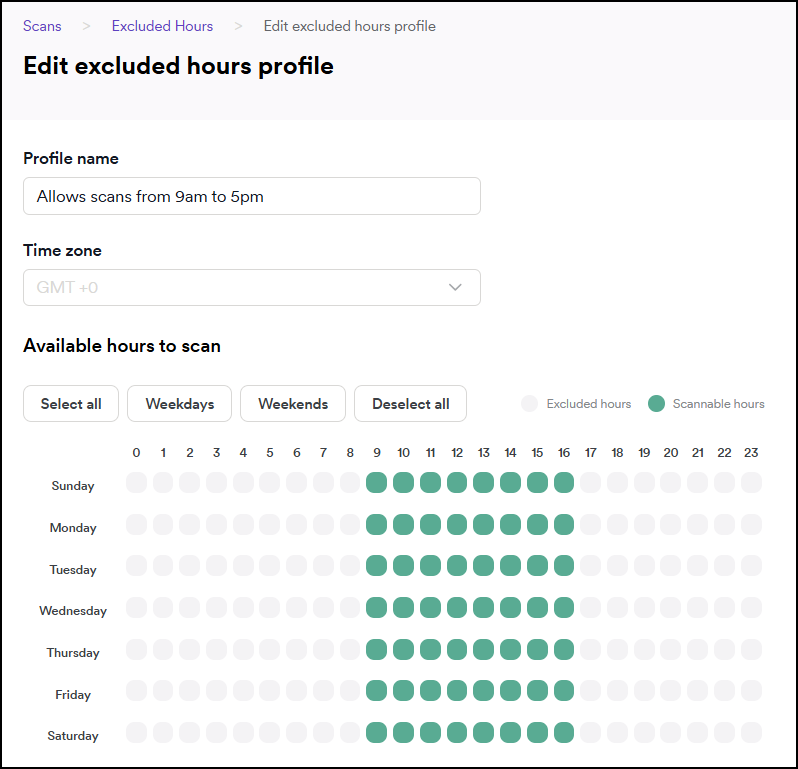This screenshot has height=769, width=798.
Task: Click the hour 12 column header
Action: [x=457, y=452]
